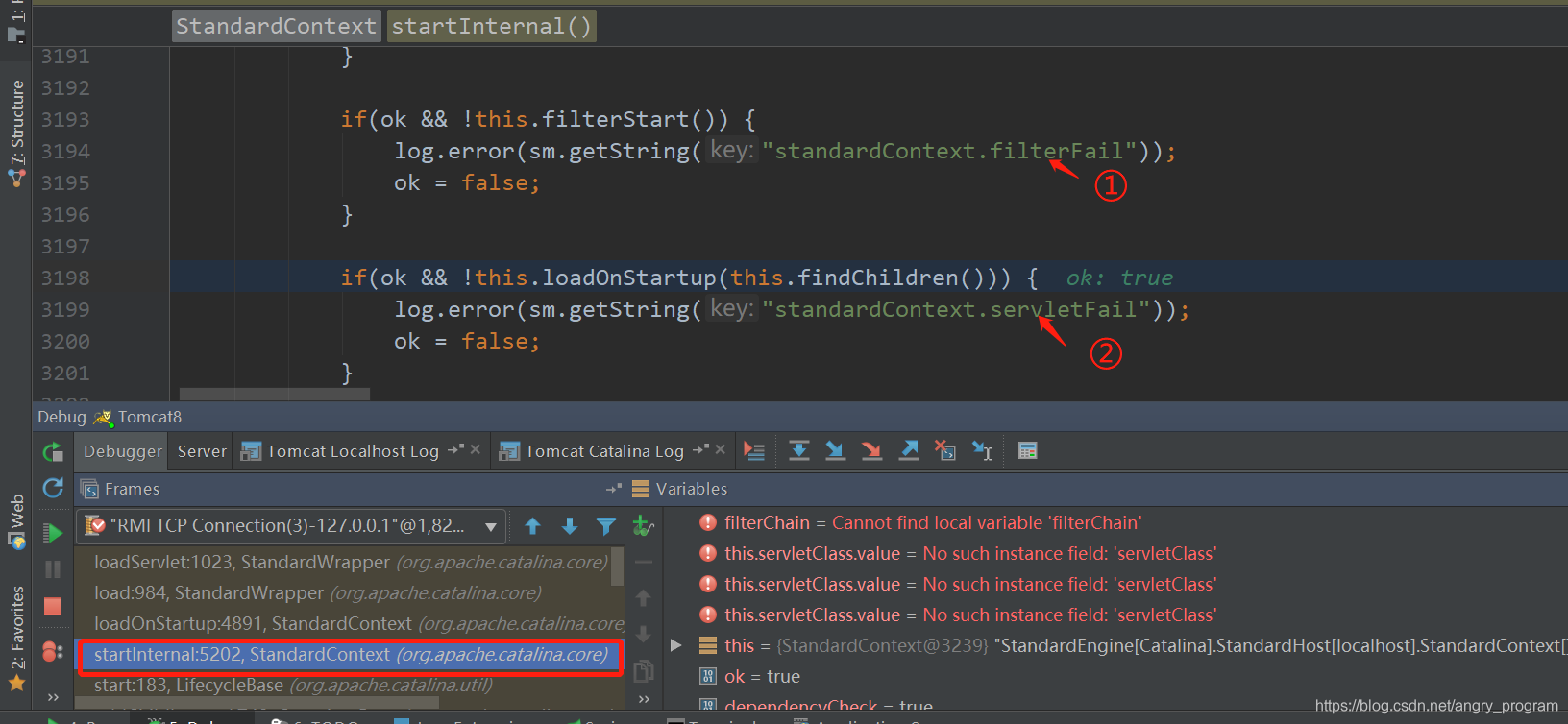Add a new watch in Variables
This screenshot has height=724, width=1568.
point(643,525)
